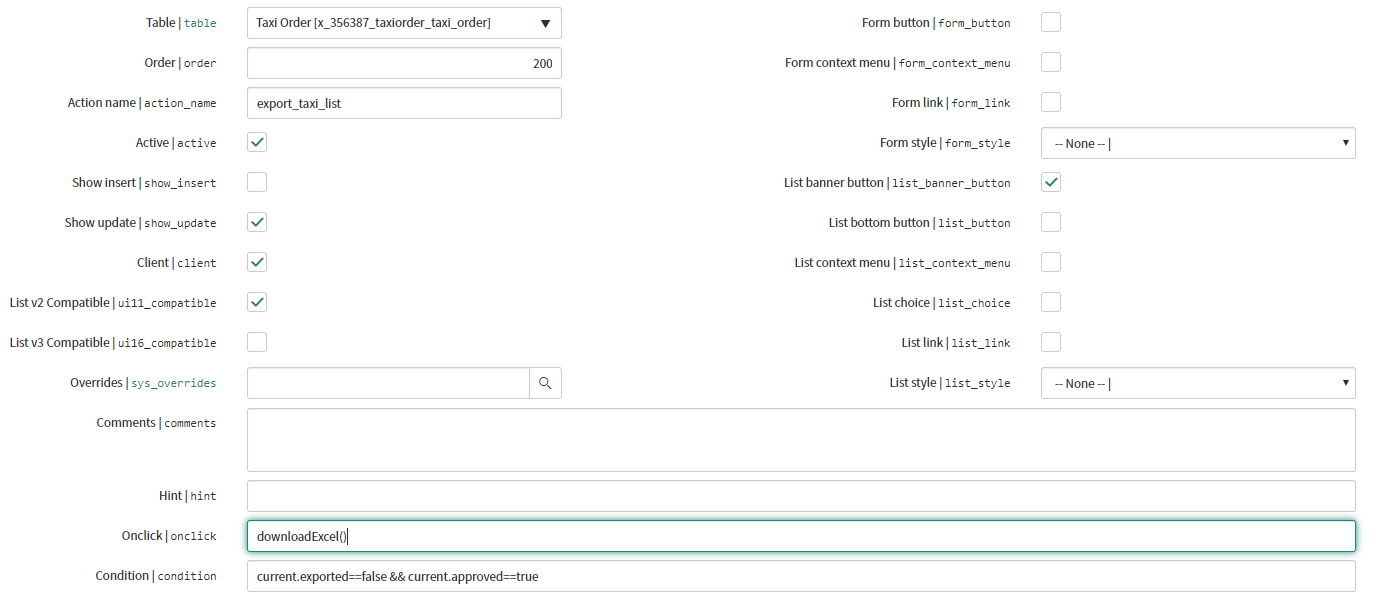
Task: Uncheck the Client checkbox
Action: (257, 262)
